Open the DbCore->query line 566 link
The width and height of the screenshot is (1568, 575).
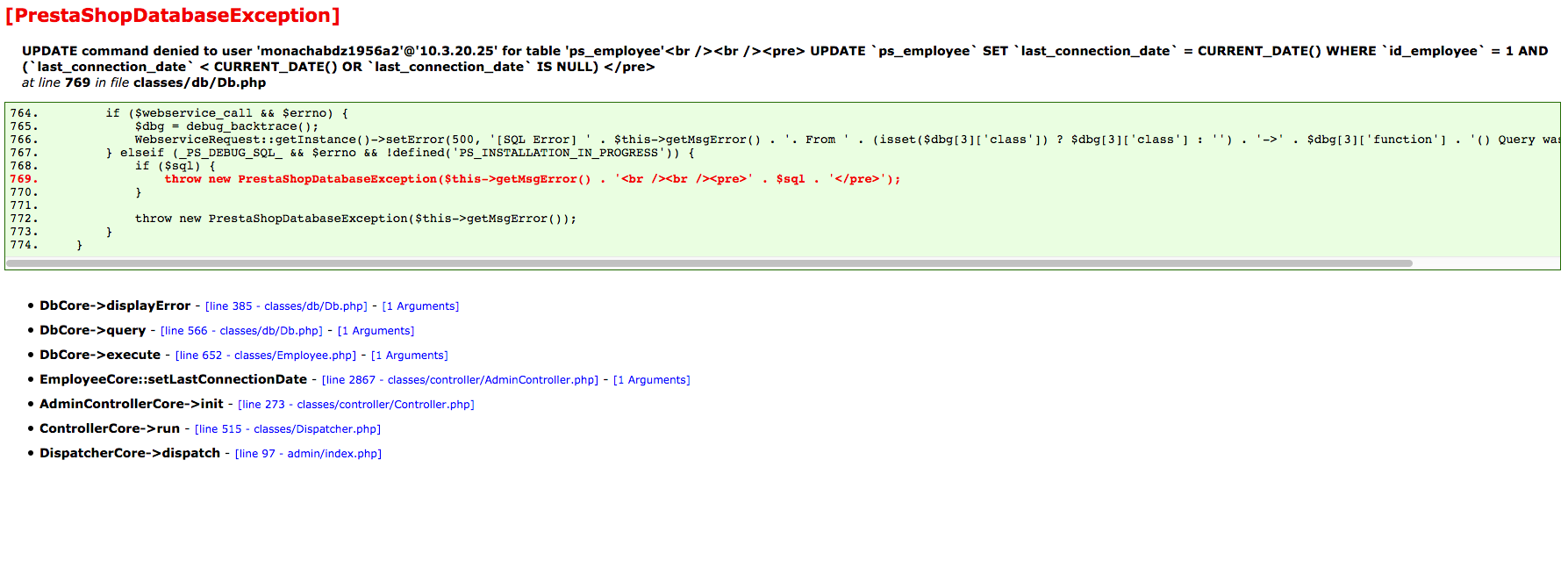point(241,331)
